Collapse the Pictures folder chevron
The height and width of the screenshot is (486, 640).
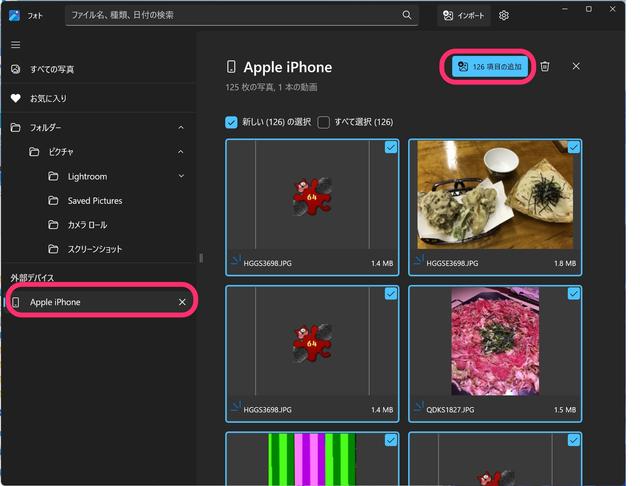pyautogui.click(x=181, y=152)
